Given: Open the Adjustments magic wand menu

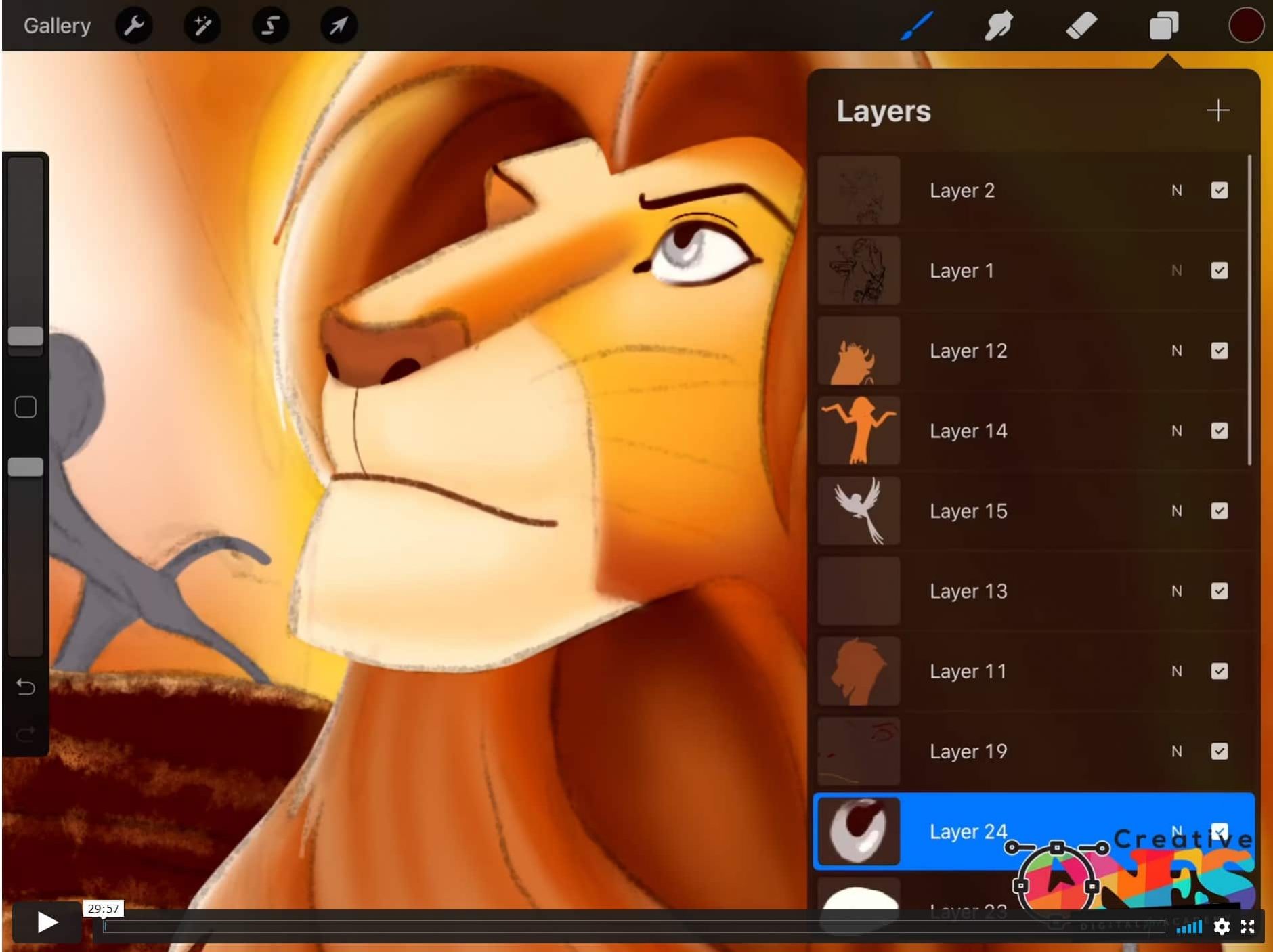Looking at the screenshot, I should click(202, 26).
